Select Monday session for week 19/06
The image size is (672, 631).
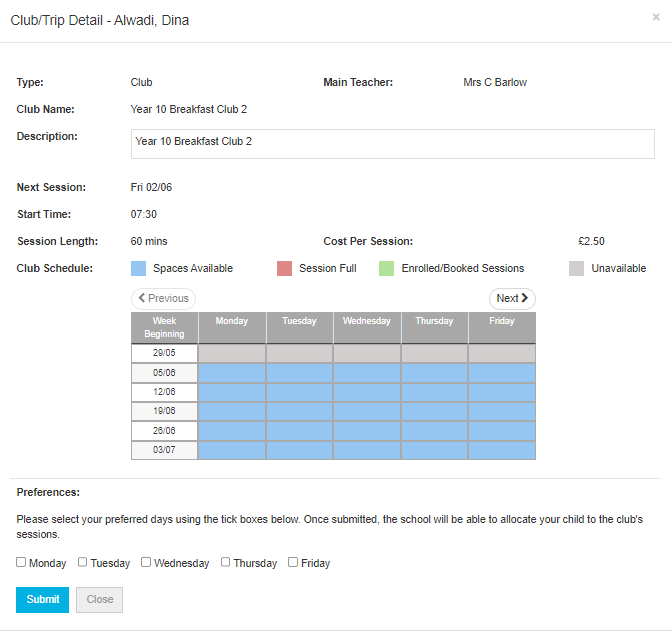click(232, 412)
